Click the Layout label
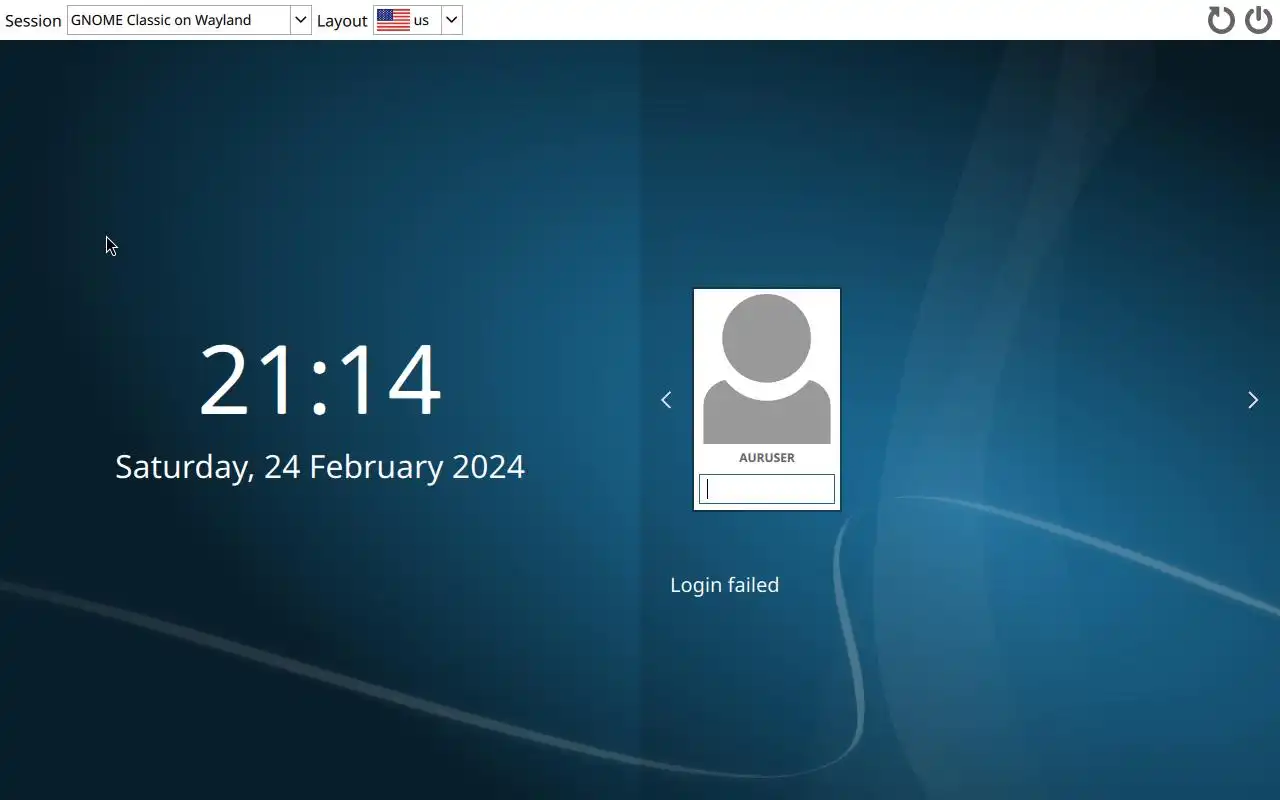The width and height of the screenshot is (1280, 800). tap(342, 21)
